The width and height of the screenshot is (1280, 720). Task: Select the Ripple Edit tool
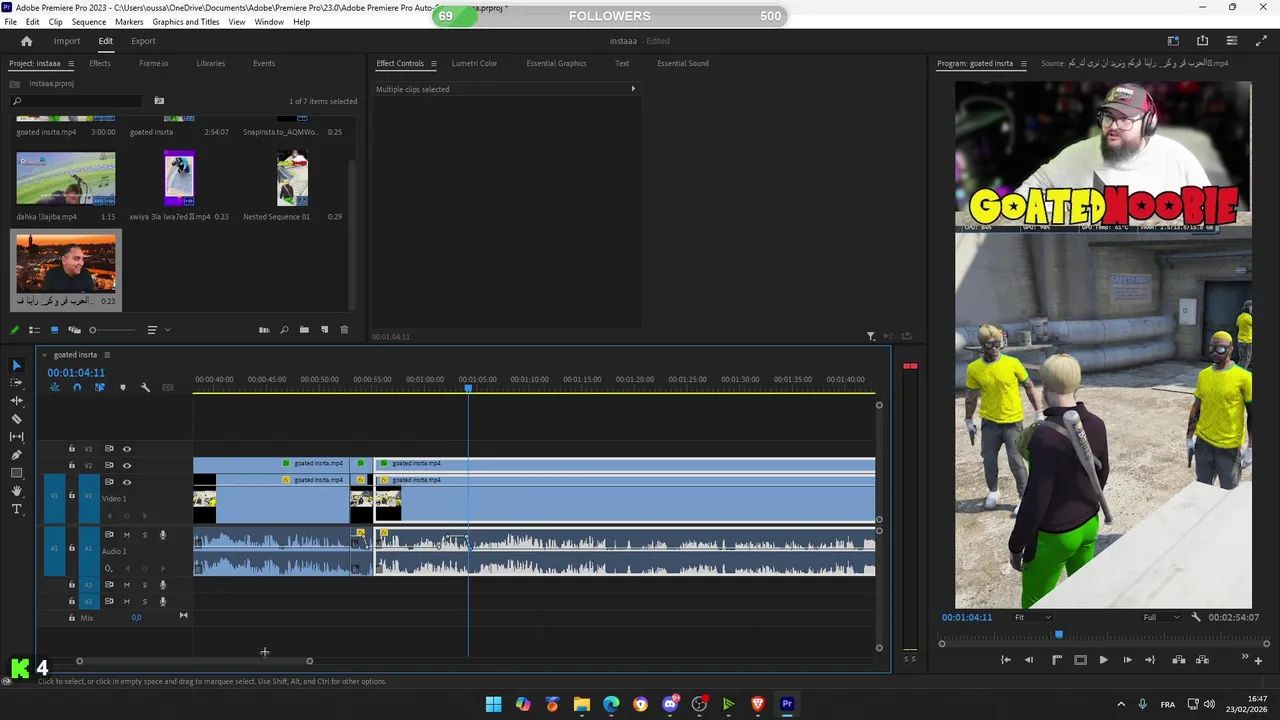[16, 401]
